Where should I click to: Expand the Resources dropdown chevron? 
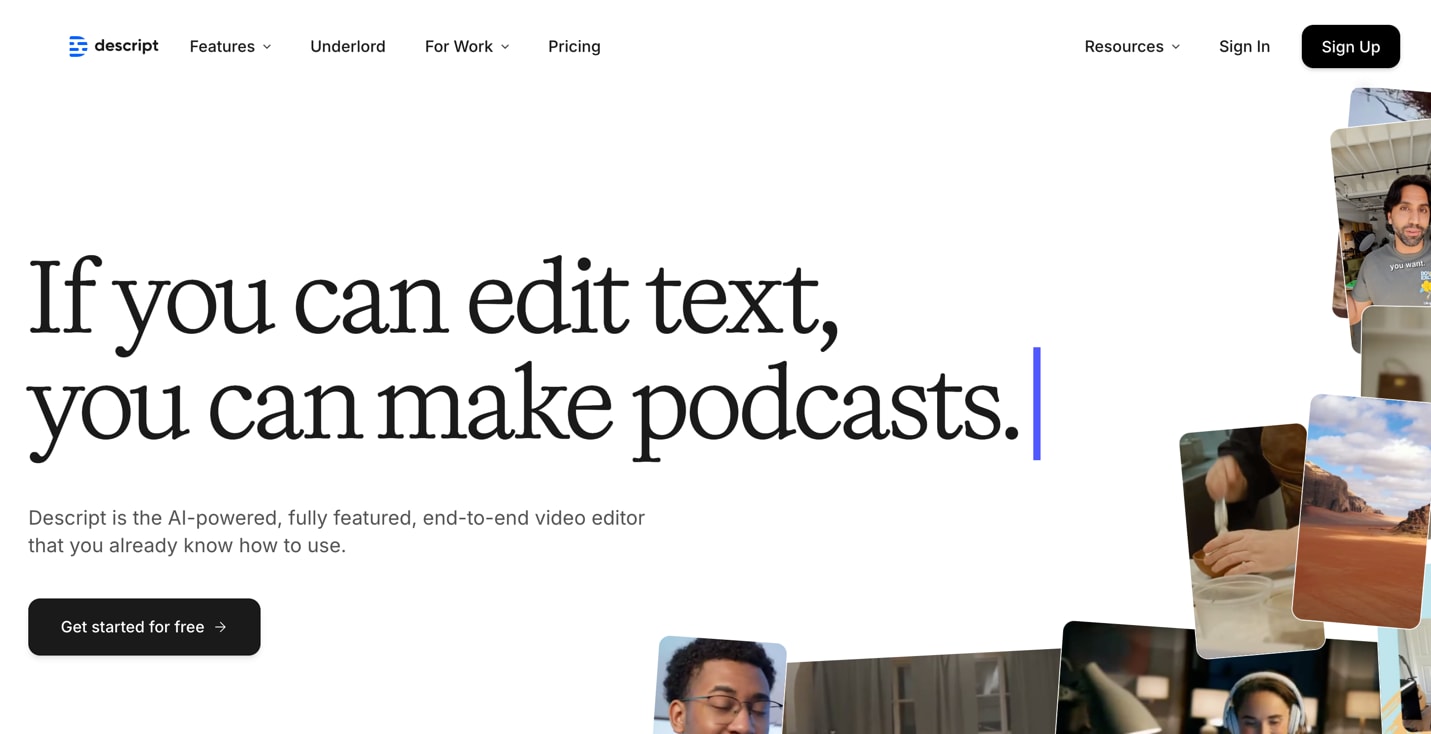click(x=1176, y=47)
